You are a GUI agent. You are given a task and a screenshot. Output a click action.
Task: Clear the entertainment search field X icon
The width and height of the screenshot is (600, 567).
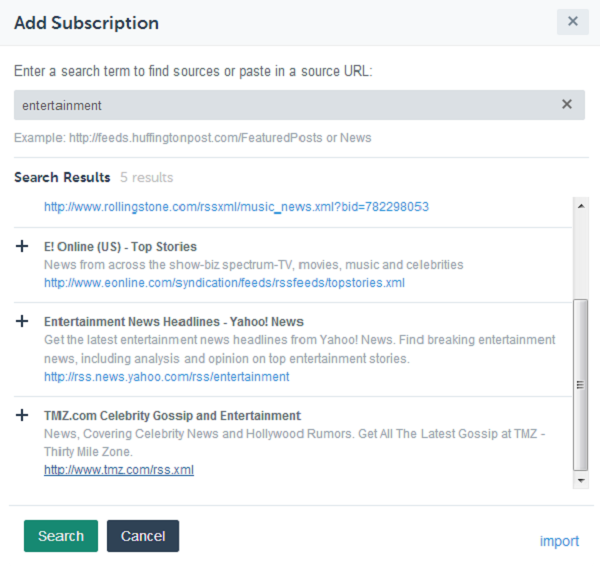[567, 104]
